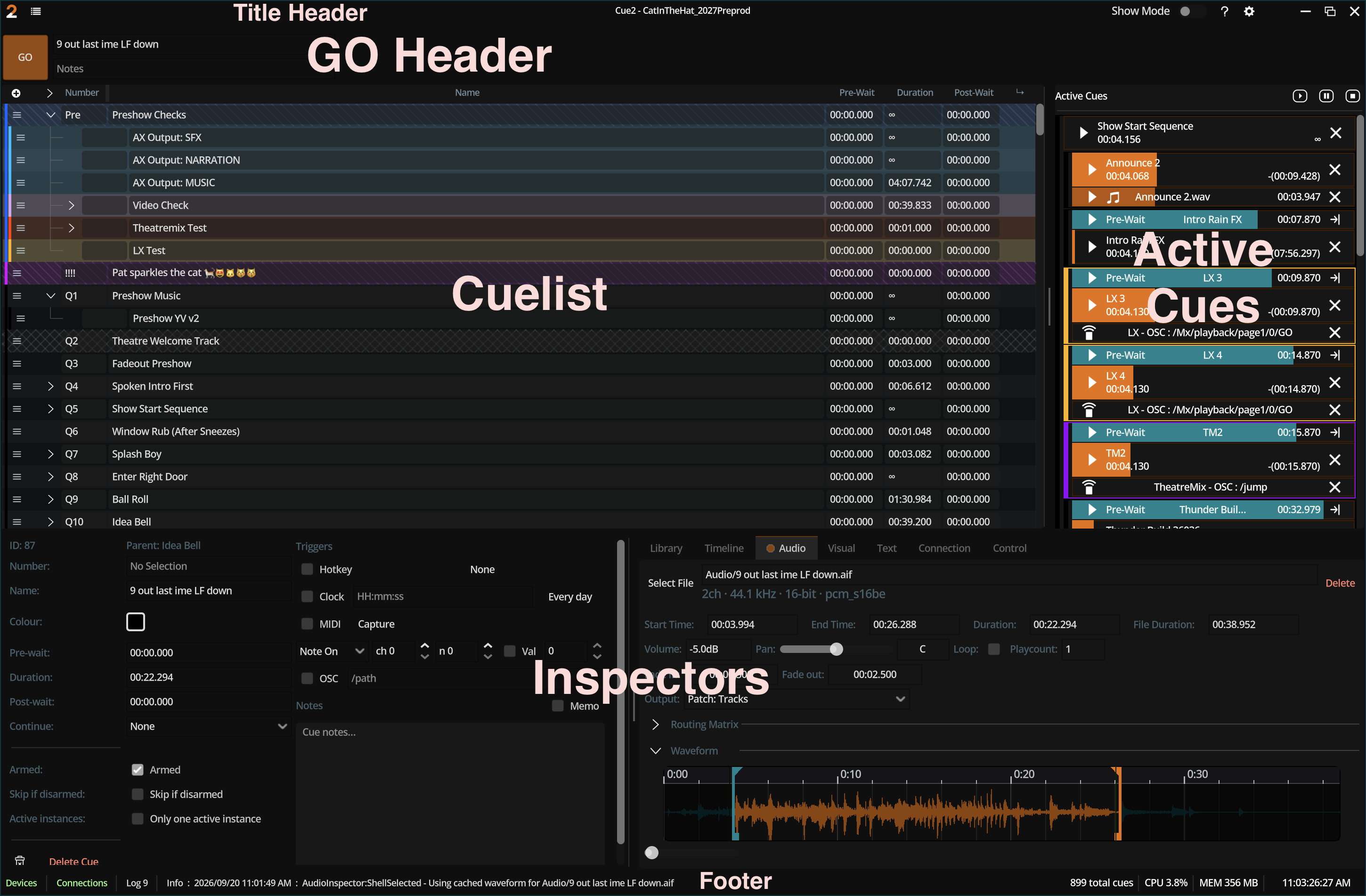Stop all active cues
Viewport: 1366px width, 896px height.
tap(1352, 96)
